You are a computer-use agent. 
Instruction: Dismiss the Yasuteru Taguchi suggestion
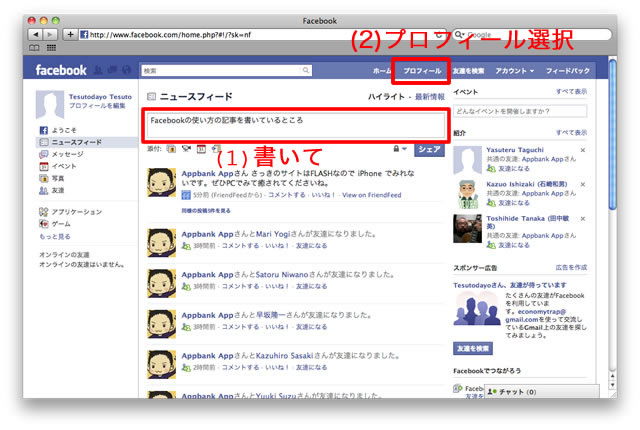(x=583, y=150)
